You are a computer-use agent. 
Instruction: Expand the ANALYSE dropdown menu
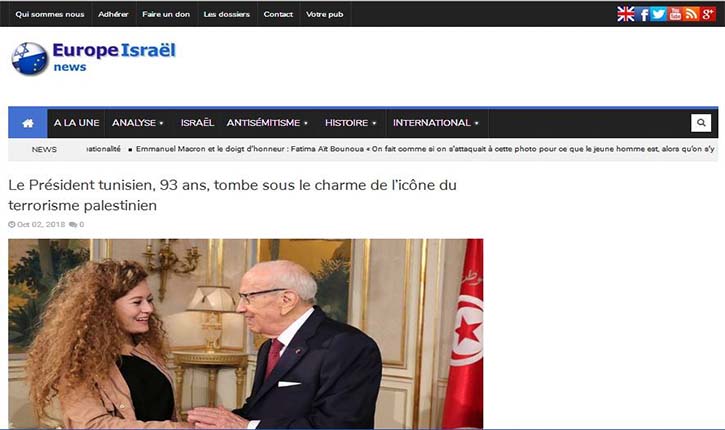(138, 123)
